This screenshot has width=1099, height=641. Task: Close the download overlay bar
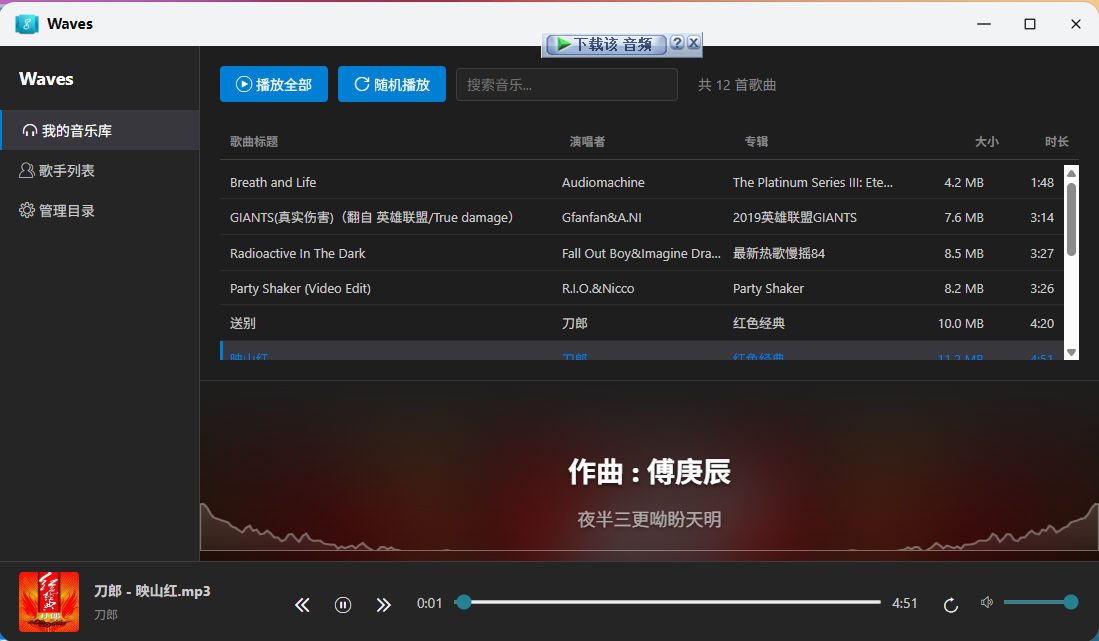(x=693, y=43)
